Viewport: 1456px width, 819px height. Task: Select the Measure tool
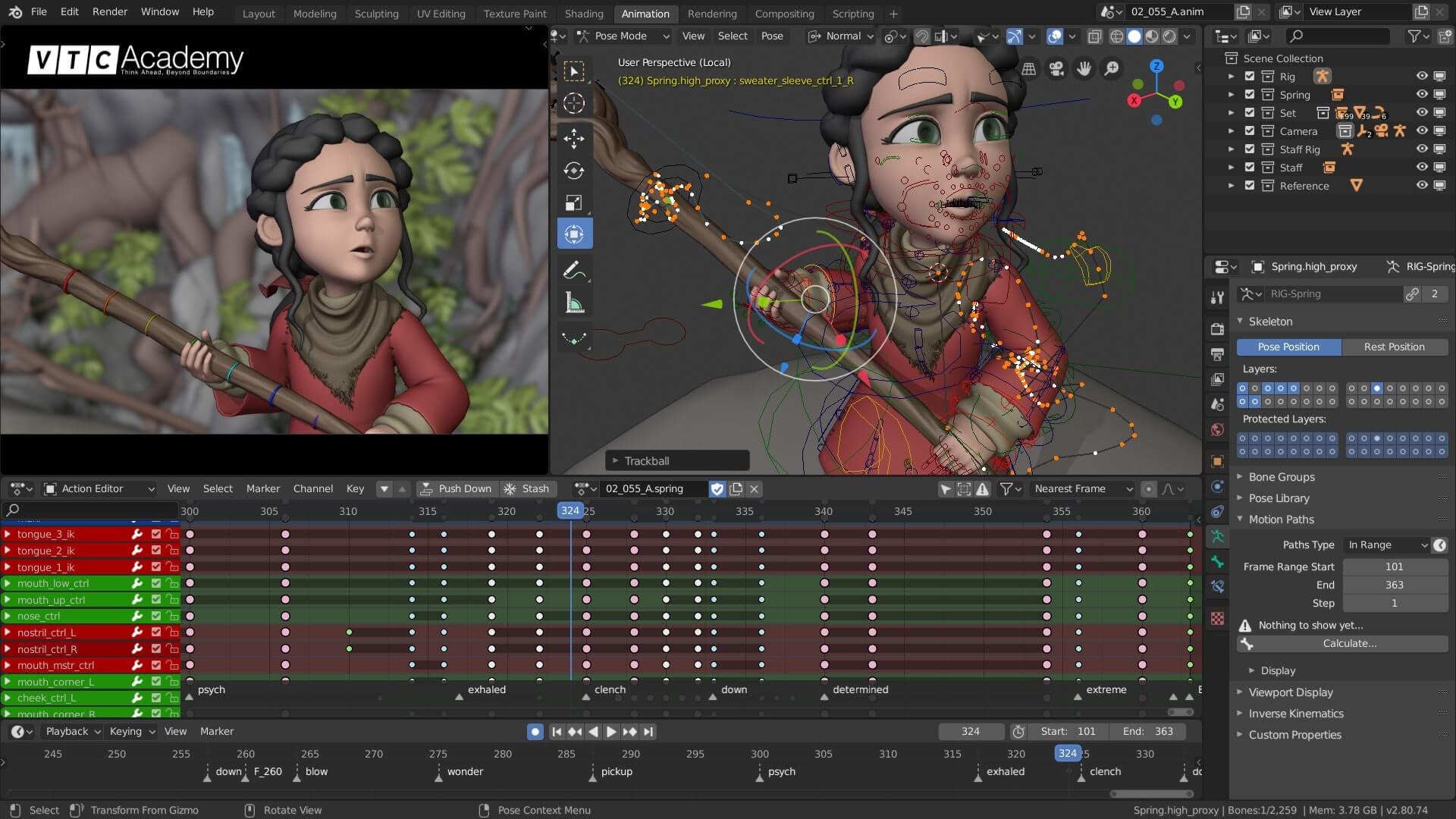pyautogui.click(x=574, y=302)
